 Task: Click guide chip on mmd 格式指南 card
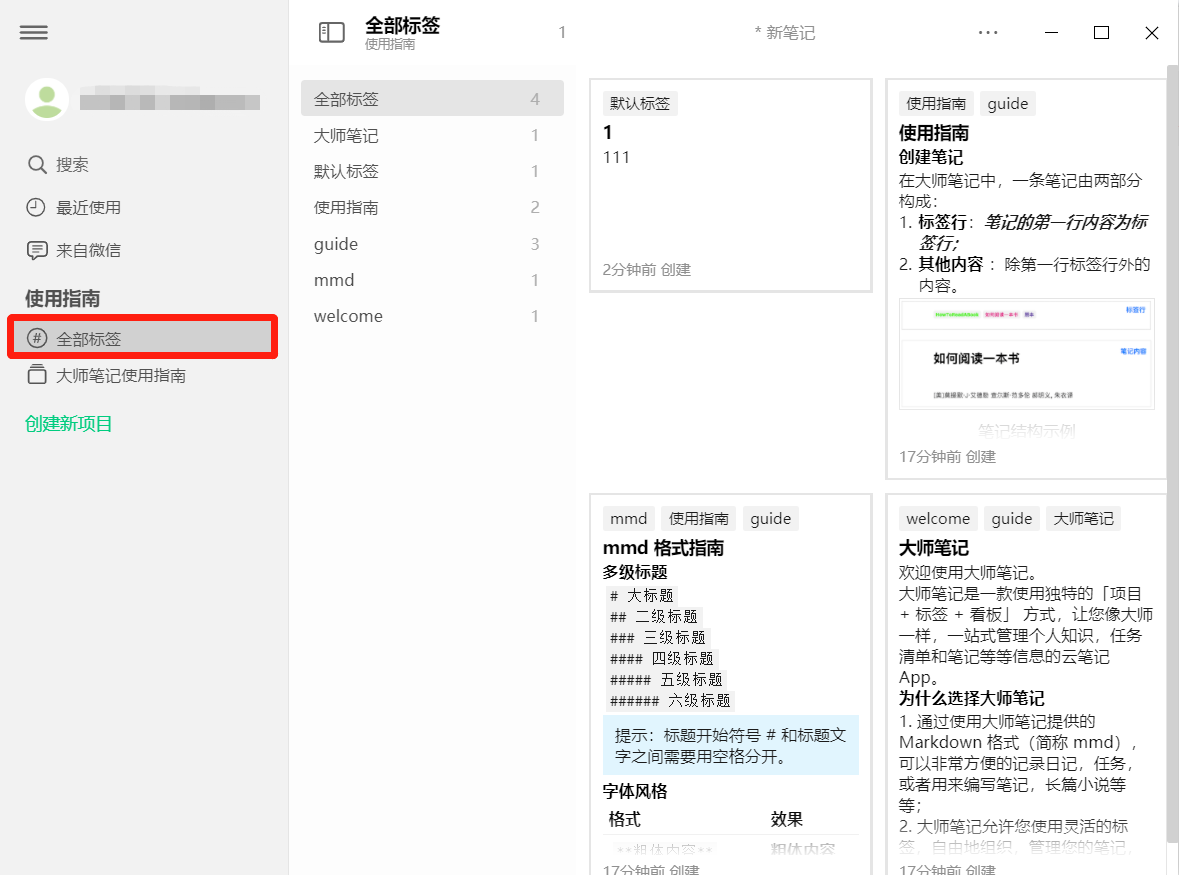pos(771,518)
